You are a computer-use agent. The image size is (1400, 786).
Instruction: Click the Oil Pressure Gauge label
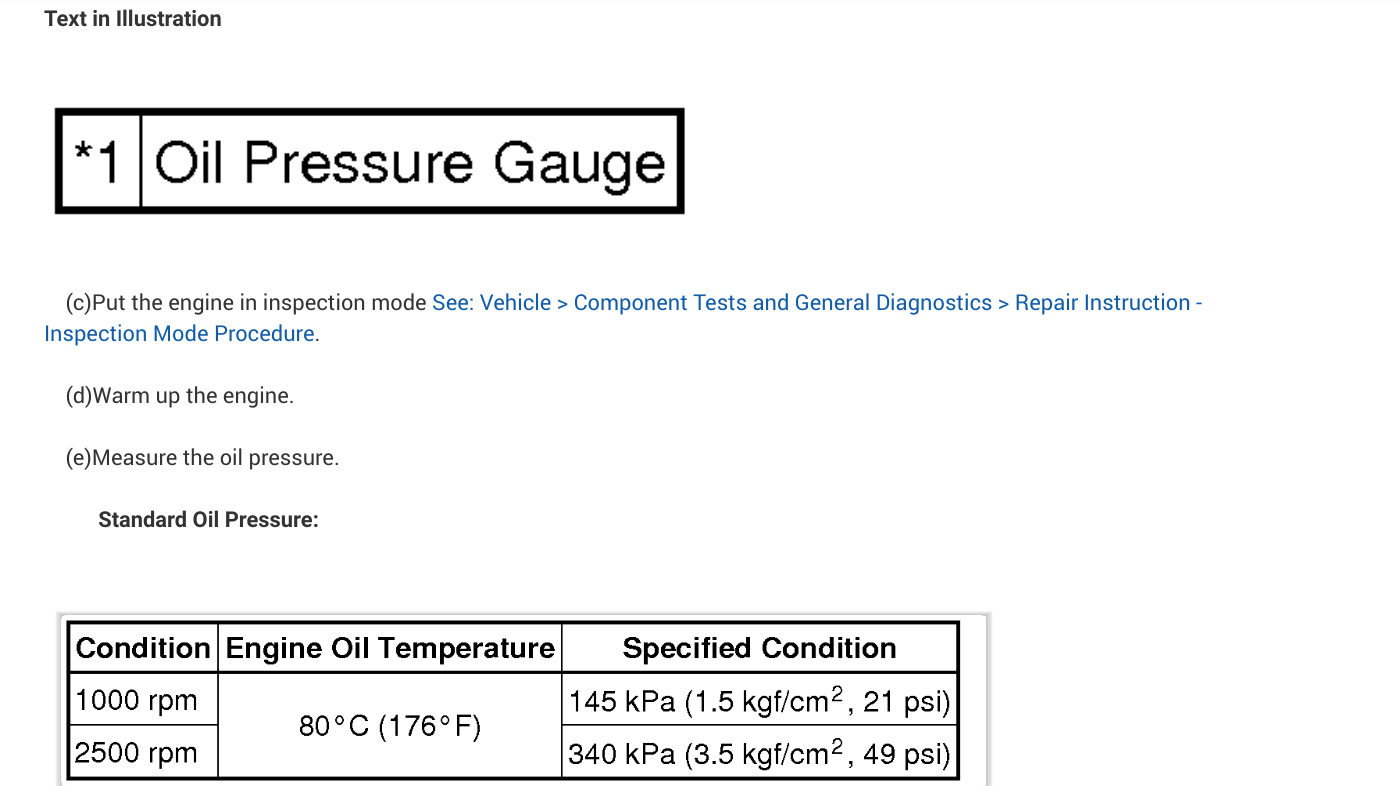pos(410,162)
